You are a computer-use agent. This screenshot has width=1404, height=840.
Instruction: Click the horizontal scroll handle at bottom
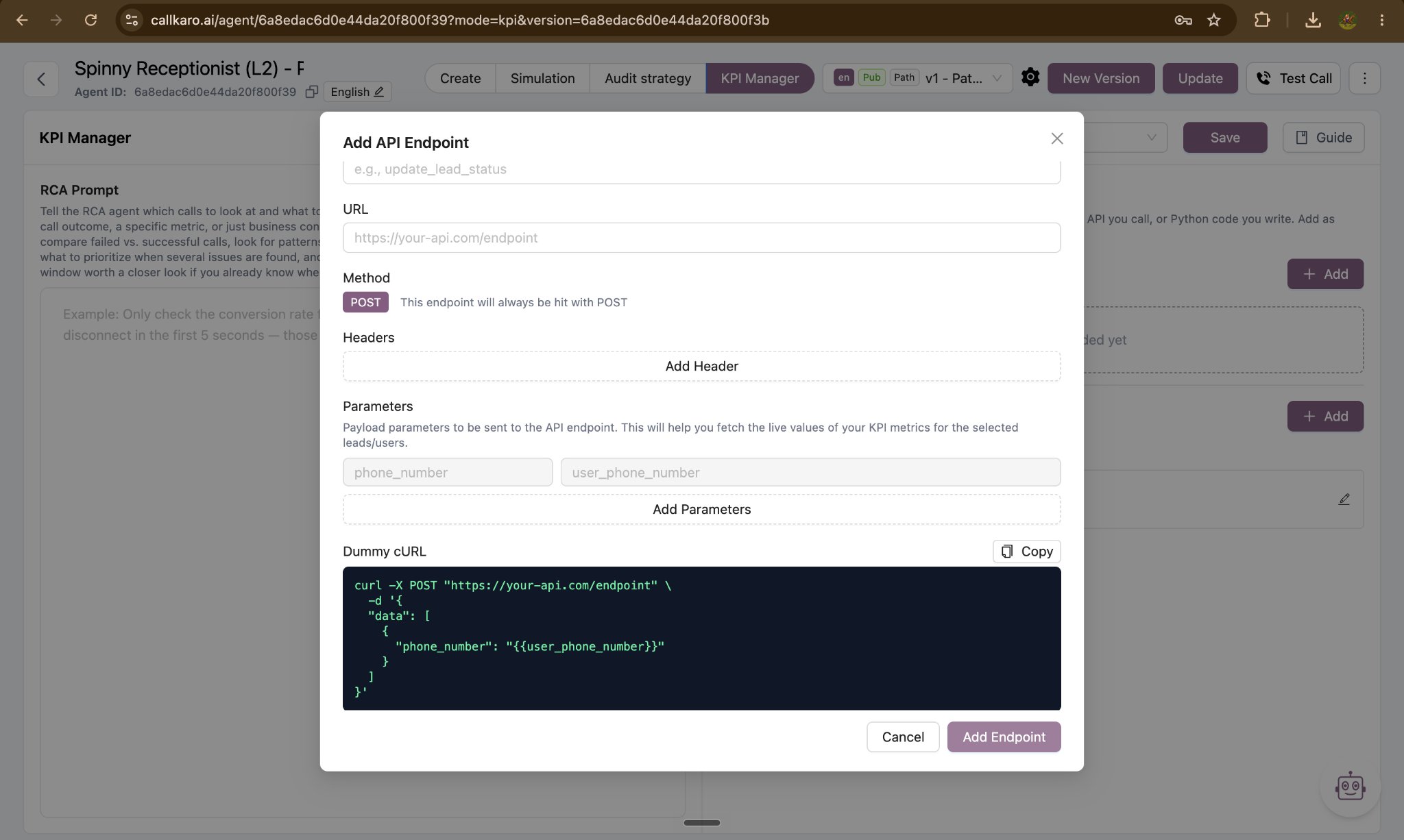click(x=701, y=823)
